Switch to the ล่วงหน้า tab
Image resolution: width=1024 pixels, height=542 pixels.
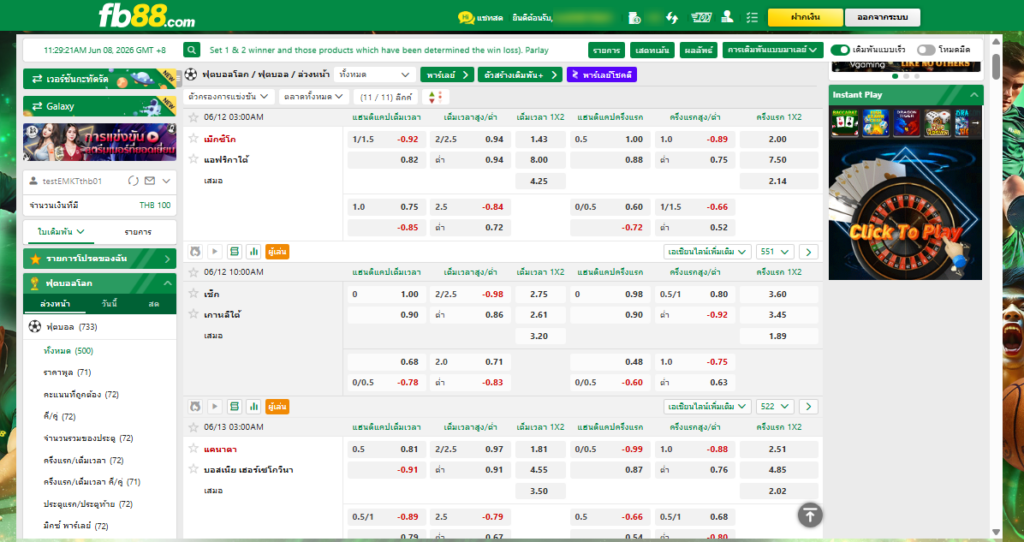[55, 304]
